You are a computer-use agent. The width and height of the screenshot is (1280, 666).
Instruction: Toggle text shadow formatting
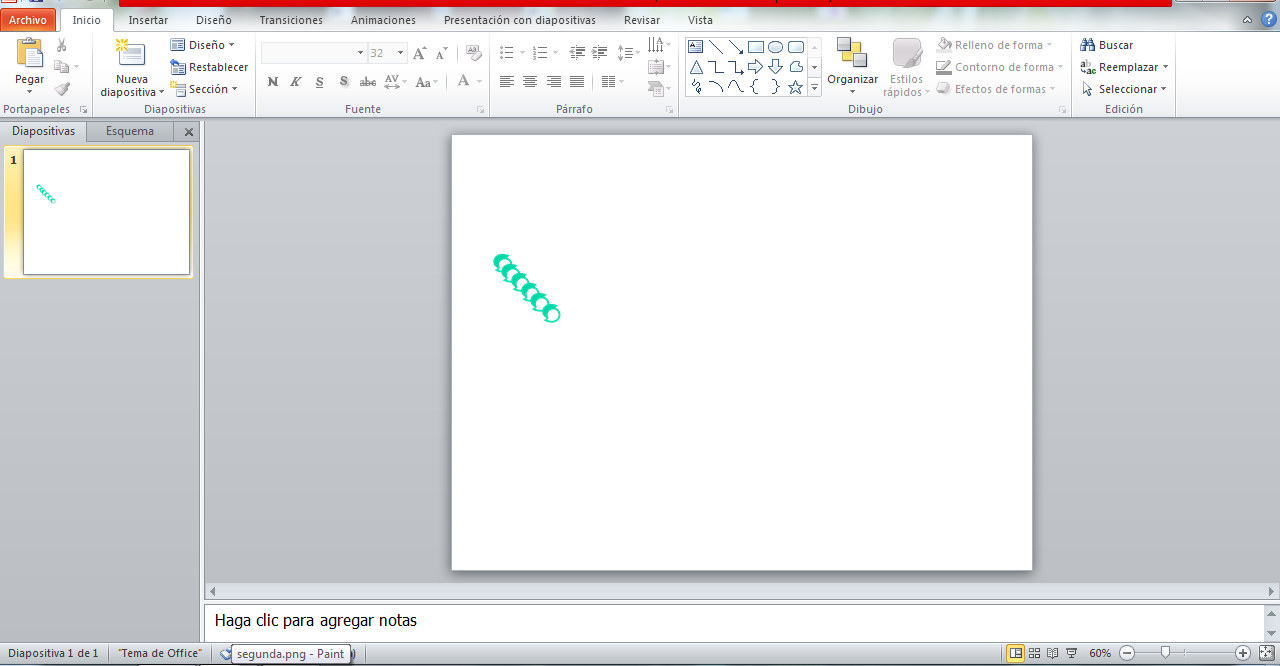(x=344, y=82)
